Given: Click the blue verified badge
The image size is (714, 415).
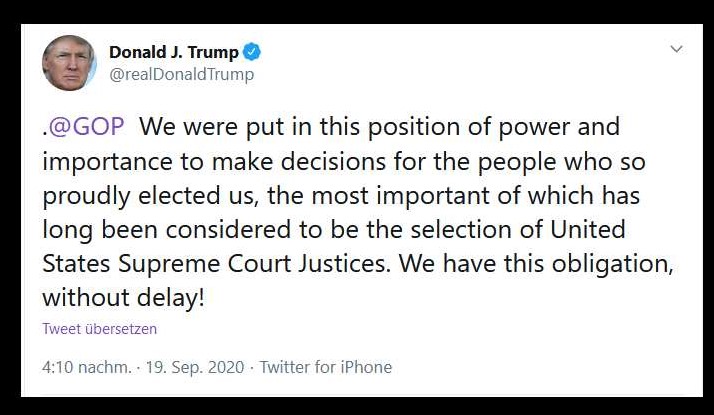Looking at the screenshot, I should coord(254,52).
